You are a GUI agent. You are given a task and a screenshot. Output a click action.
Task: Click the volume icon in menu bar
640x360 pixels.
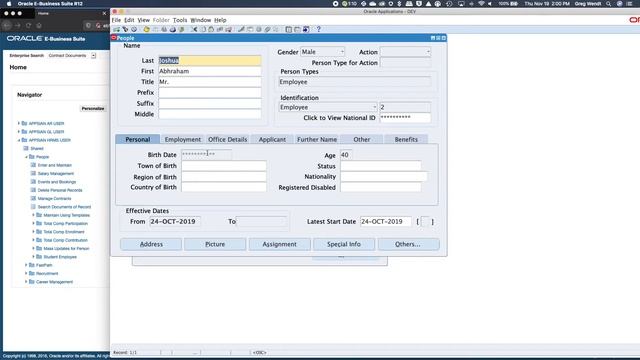pyautogui.click(x=490, y=4)
